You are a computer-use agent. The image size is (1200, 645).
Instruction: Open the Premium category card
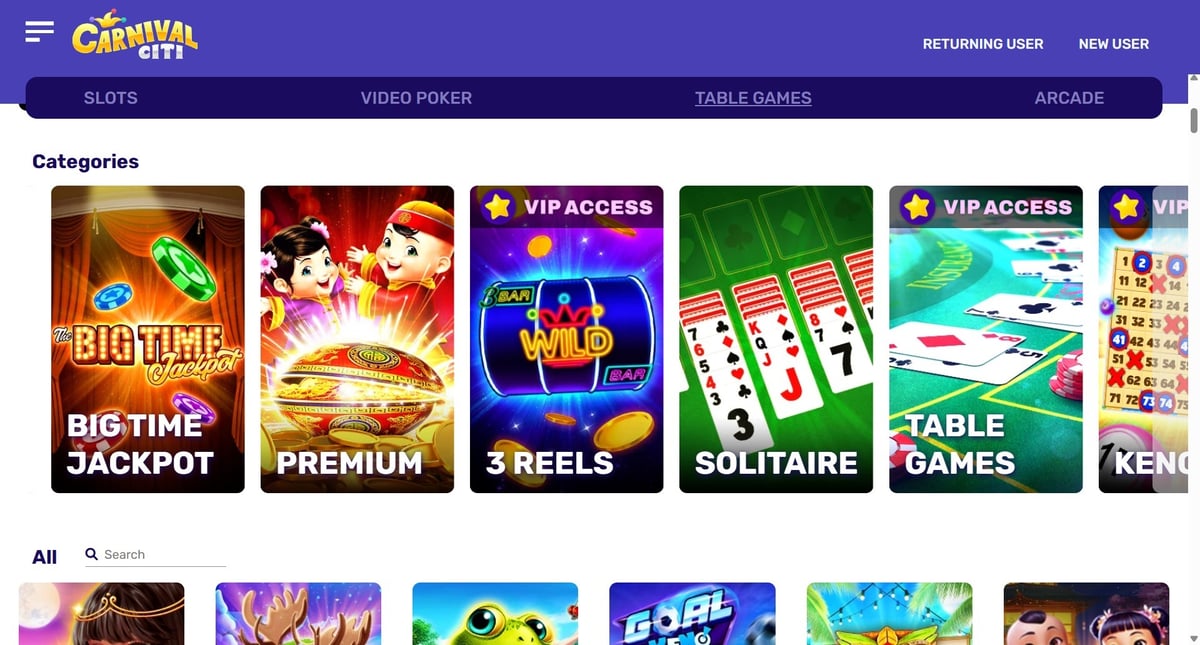pos(357,339)
